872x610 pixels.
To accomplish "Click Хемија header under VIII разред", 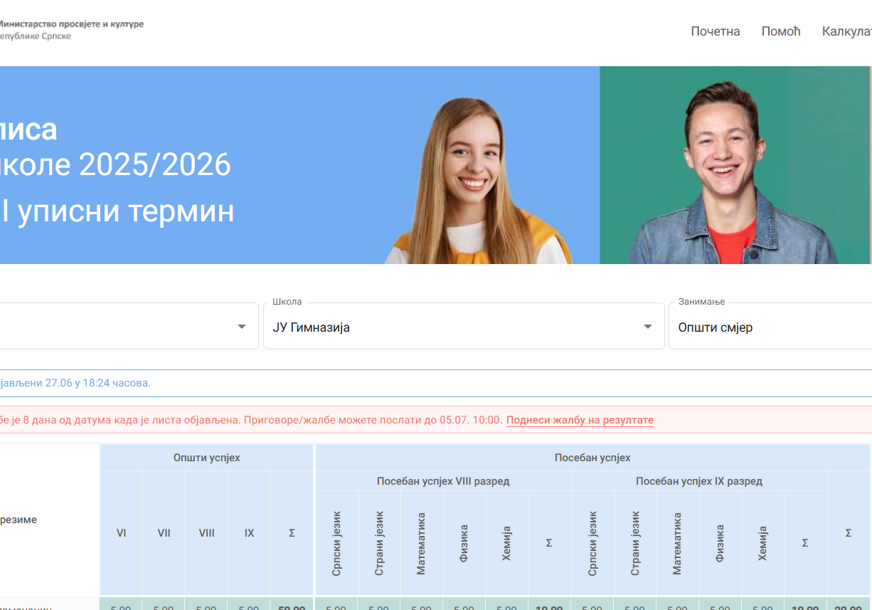I will pyautogui.click(x=507, y=543).
